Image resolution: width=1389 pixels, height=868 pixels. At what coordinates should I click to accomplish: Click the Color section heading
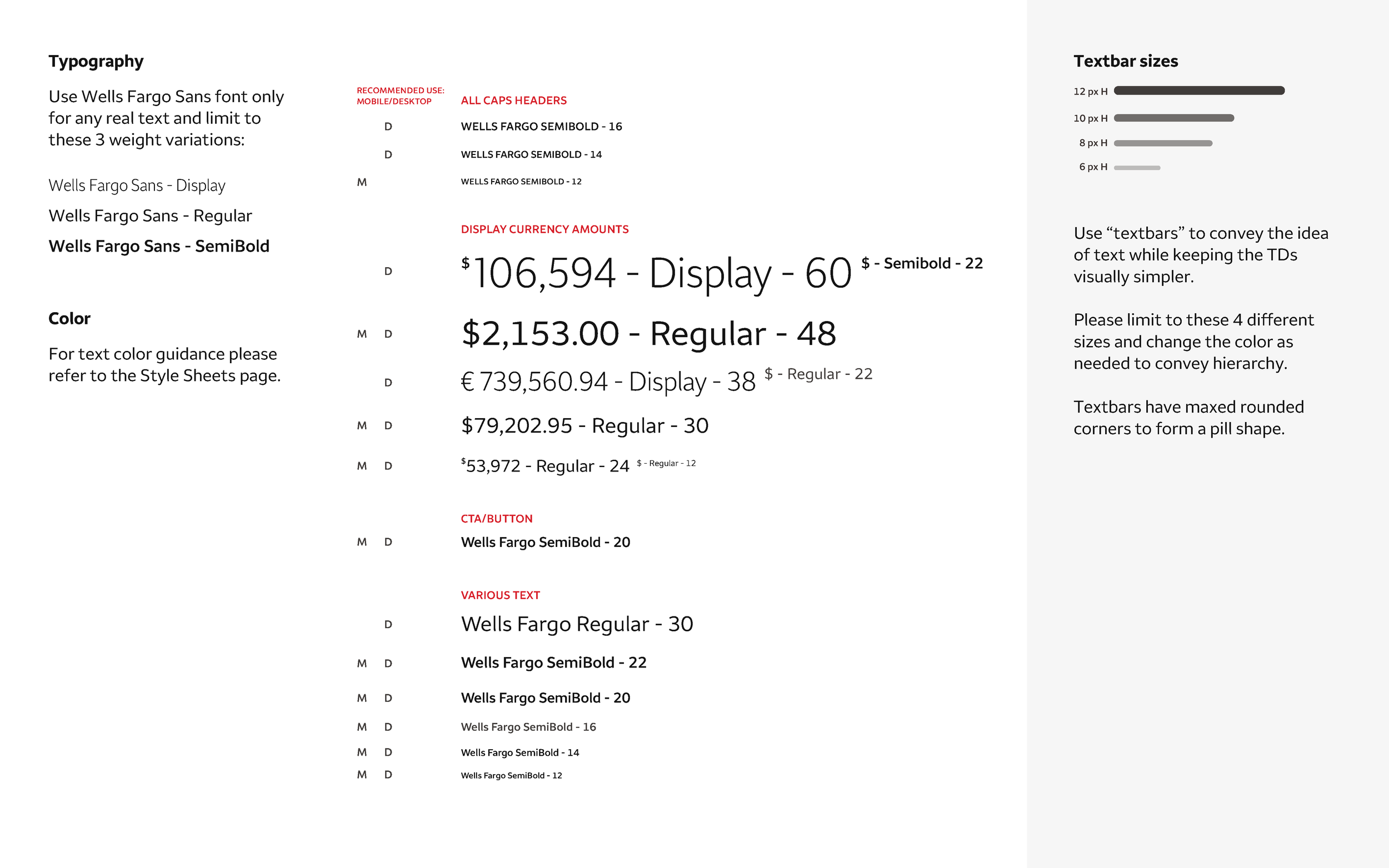pos(69,319)
